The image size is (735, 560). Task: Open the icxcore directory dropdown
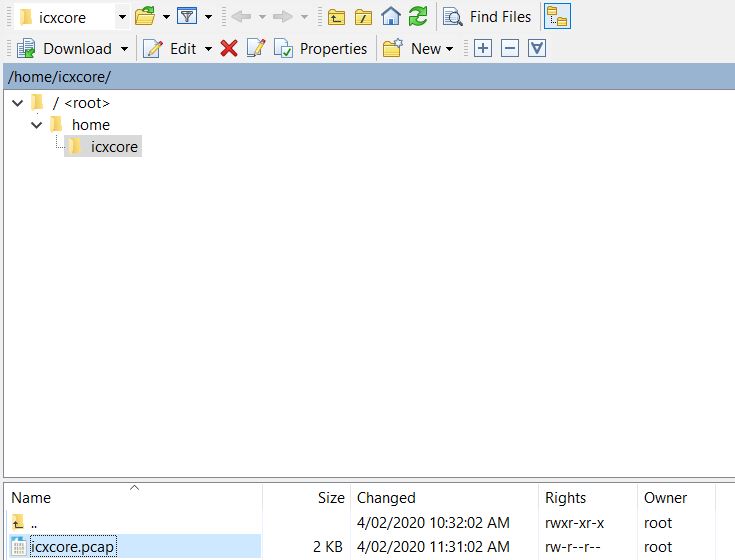click(x=121, y=16)
